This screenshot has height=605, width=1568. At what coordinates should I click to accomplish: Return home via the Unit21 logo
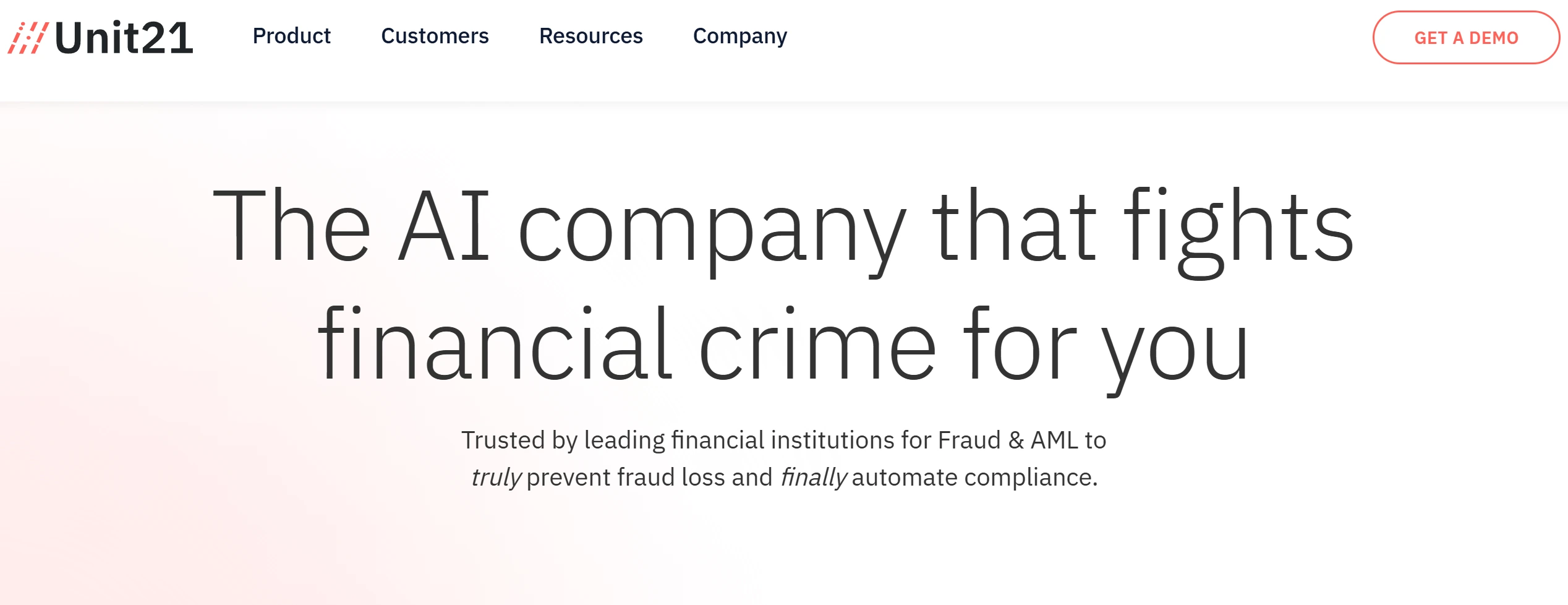tap(99, 37)
